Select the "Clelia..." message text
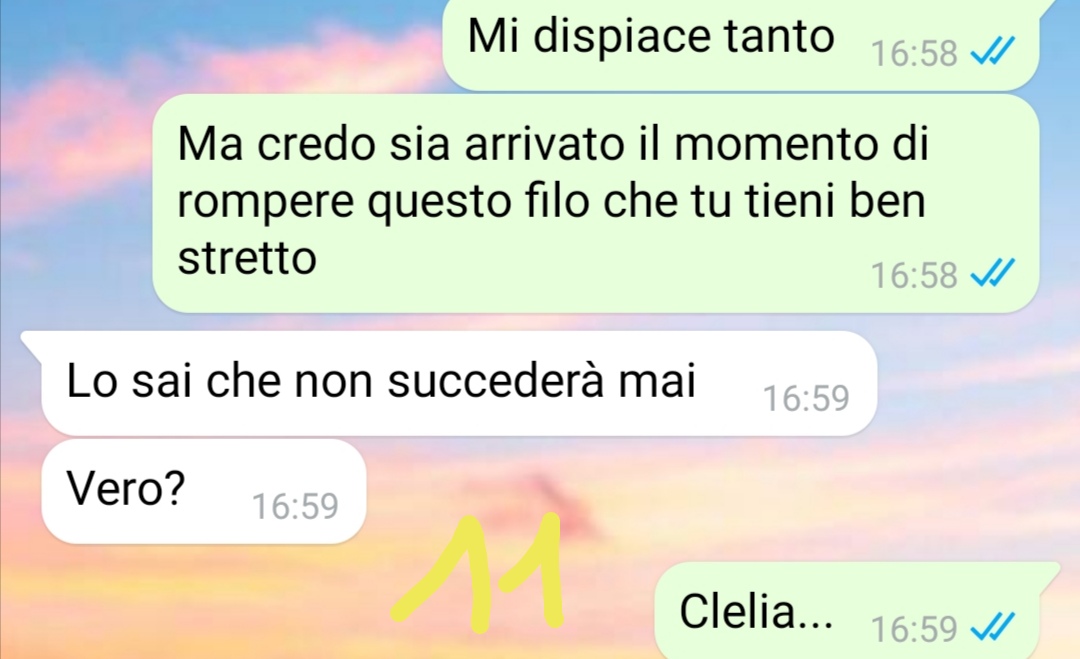The height and width of the screenshot is (659, 1080). coord(756,611)
